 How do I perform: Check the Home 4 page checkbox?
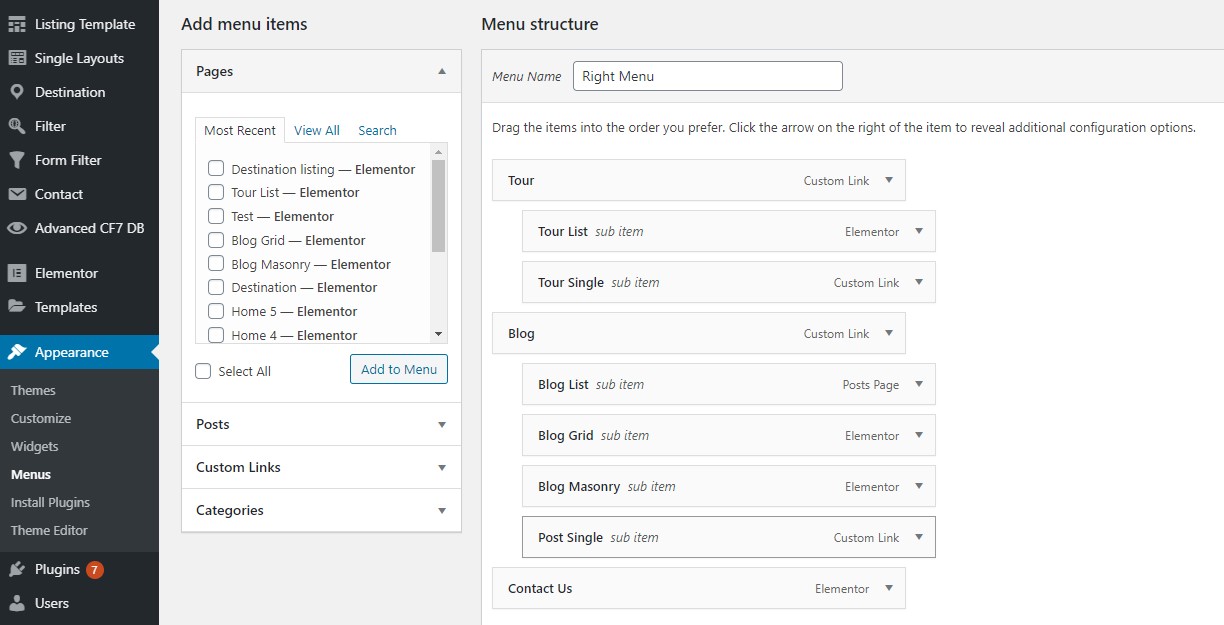pos(215,335)
